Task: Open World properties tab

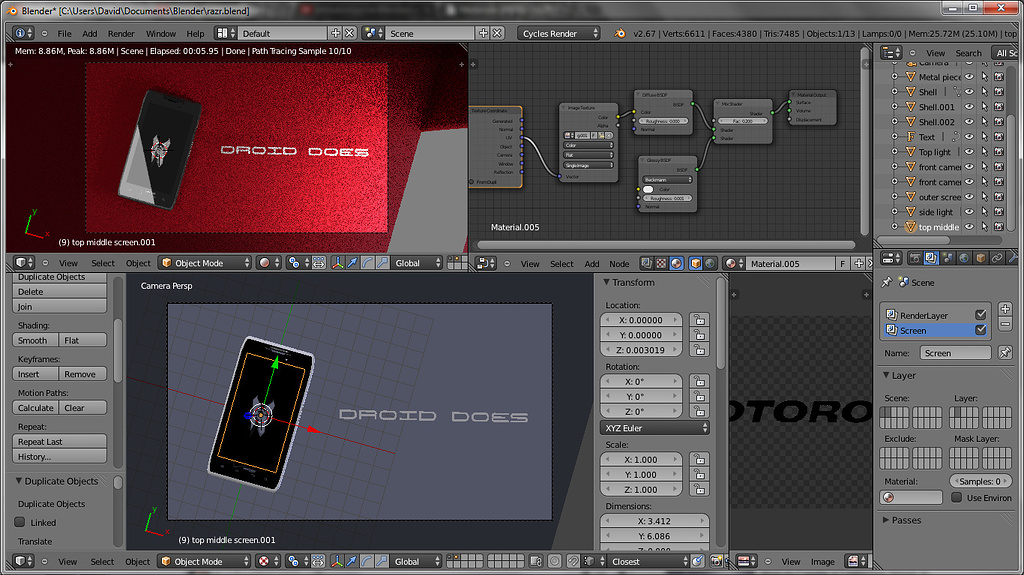Action: point(964,258)
